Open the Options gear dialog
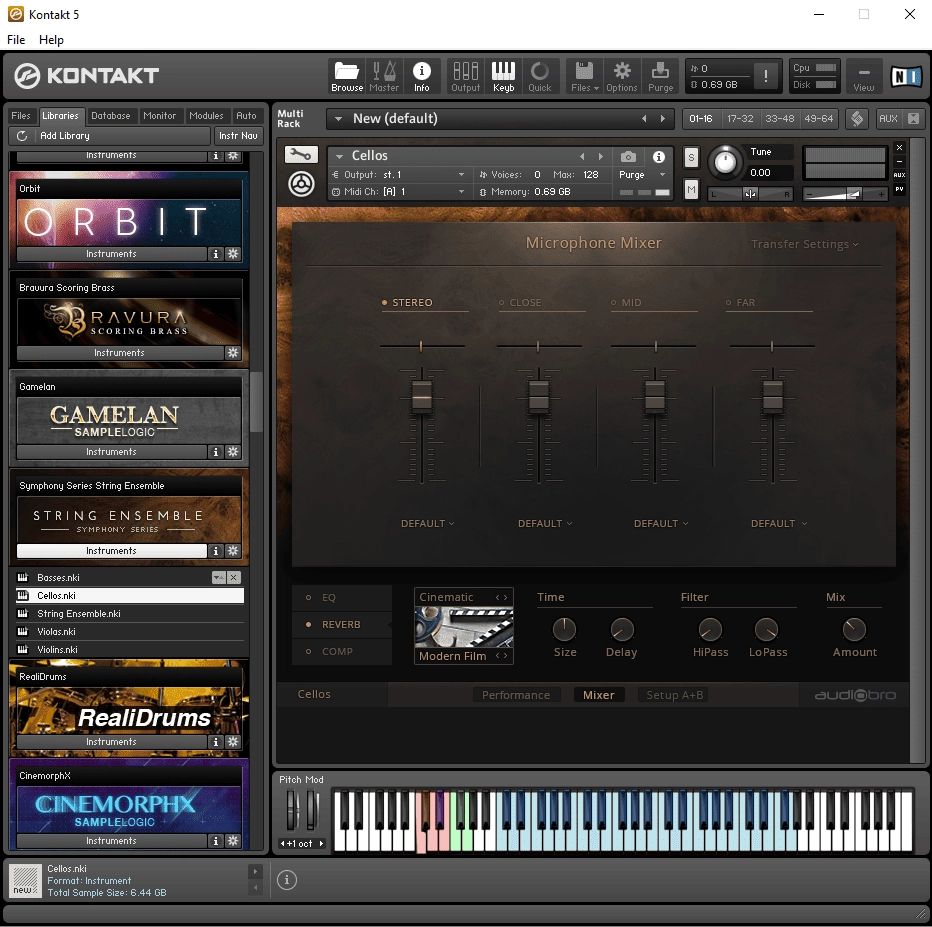The width and height of the screenshot is (932, 927). pyautogui.click(x=622, y=76)
